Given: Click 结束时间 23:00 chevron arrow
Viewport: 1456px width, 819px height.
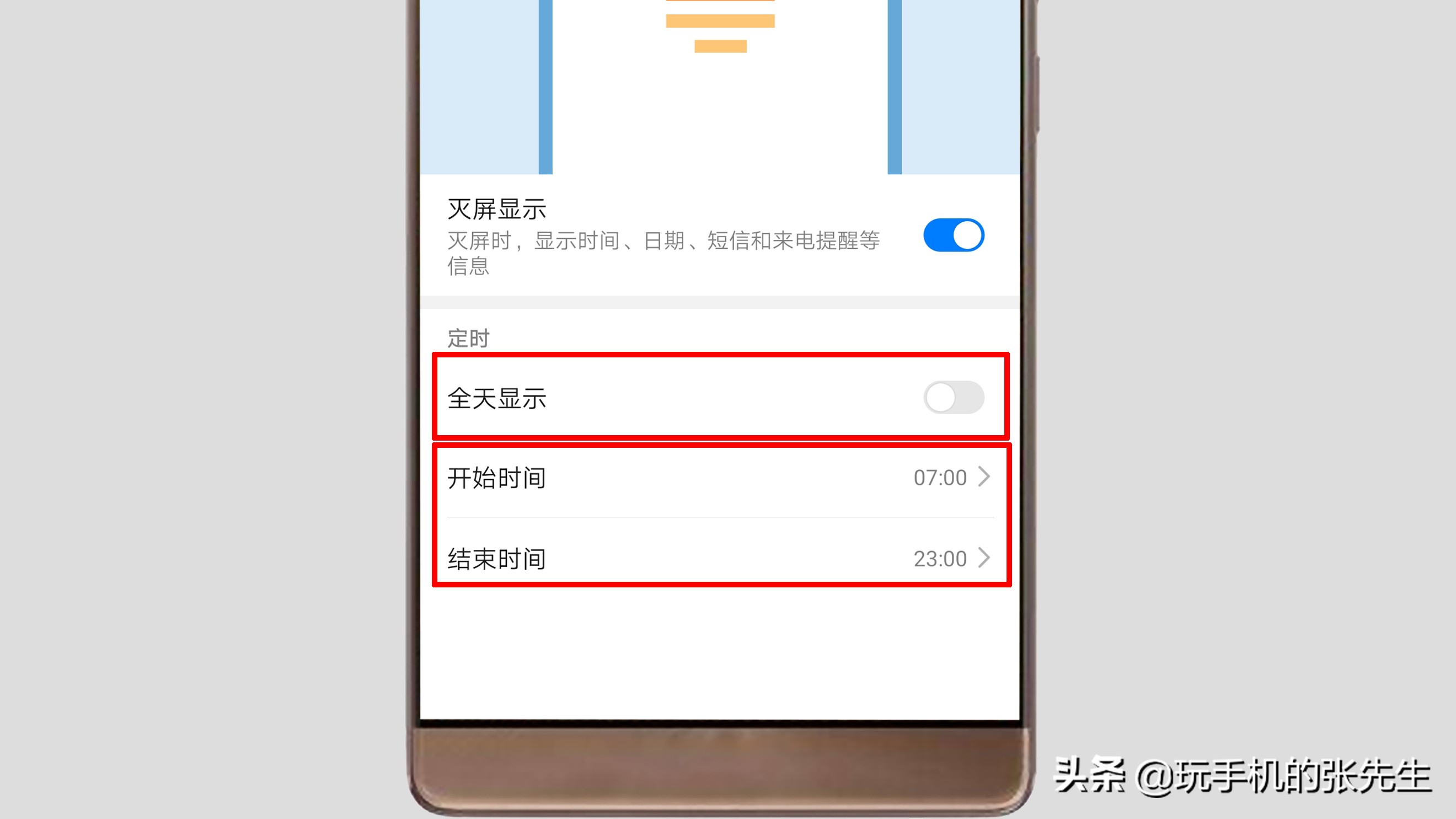Looking at the screenshot, I should pyautogui.click(x=983, y=558).
